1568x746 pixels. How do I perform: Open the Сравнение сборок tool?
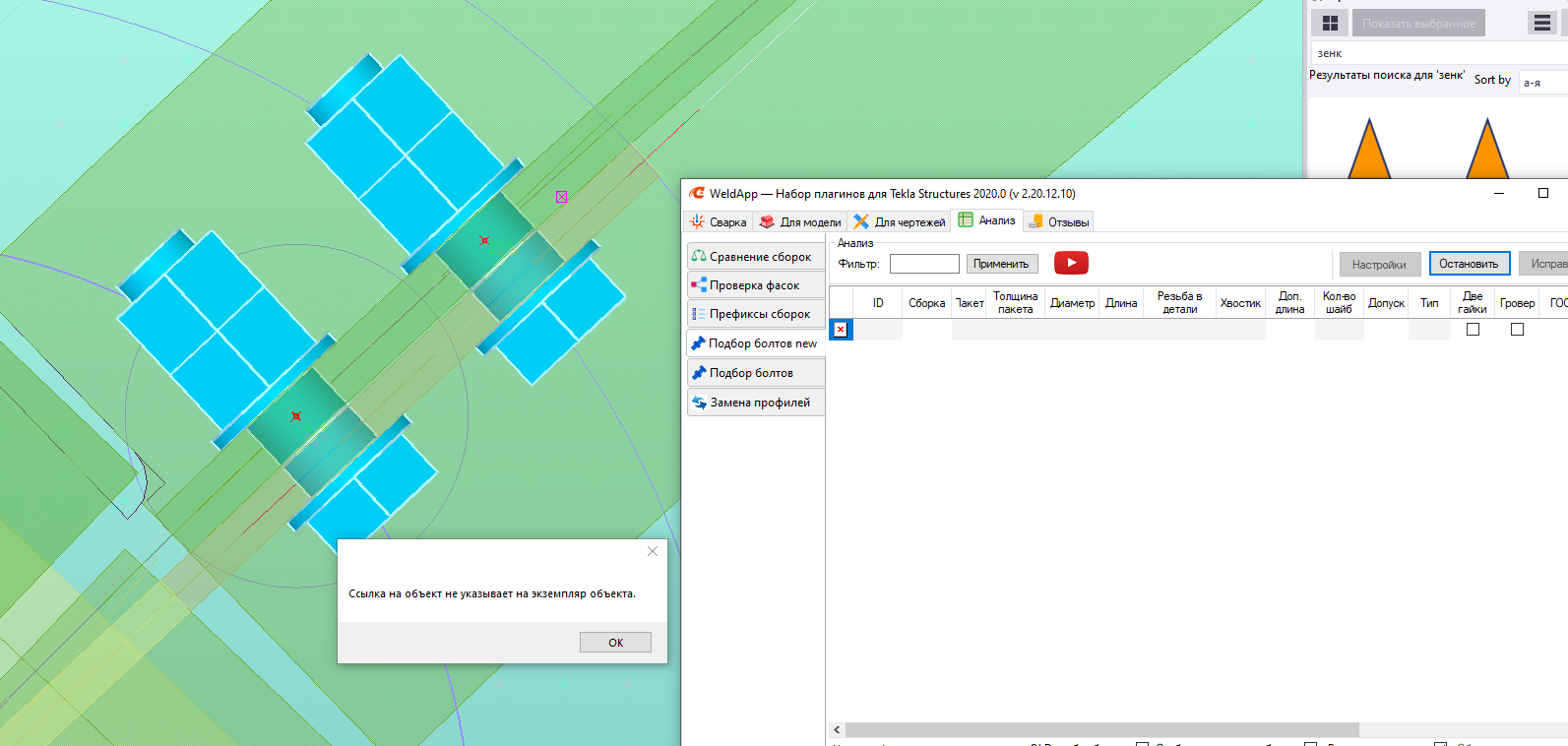pyautogui.click(x=755, y=256)
